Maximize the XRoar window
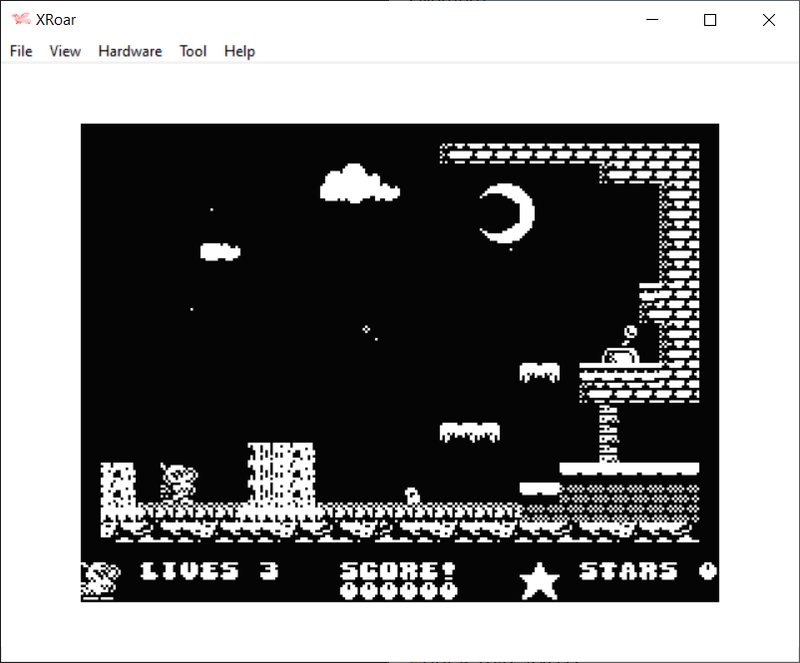 (x=710, y=20)
